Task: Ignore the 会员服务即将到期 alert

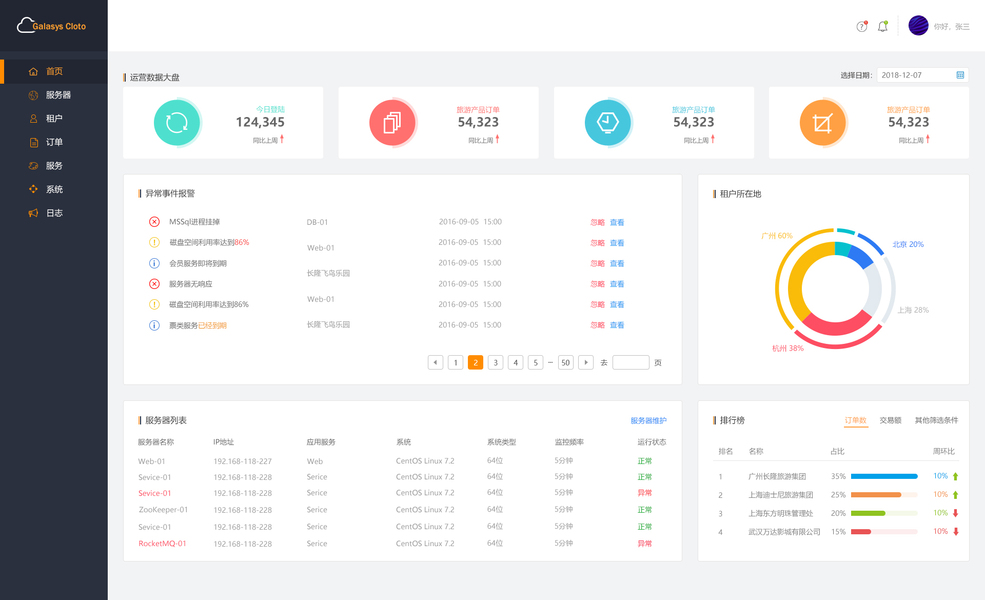Action: 597,263
